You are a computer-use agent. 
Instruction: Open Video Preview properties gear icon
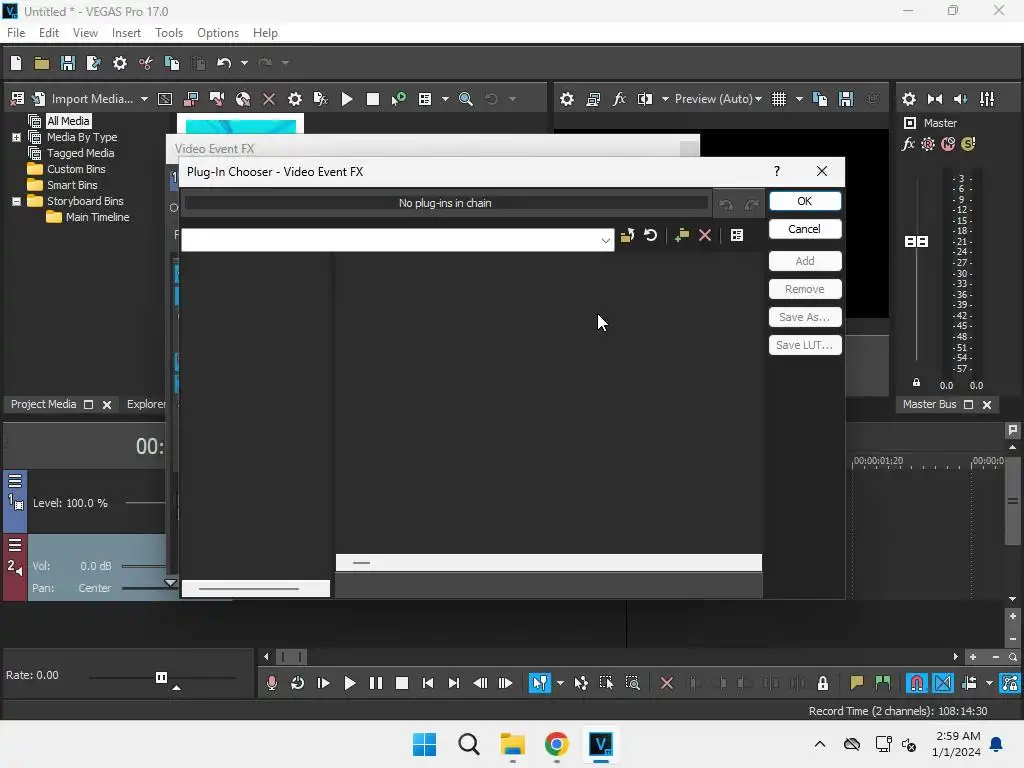click(567, 99)
